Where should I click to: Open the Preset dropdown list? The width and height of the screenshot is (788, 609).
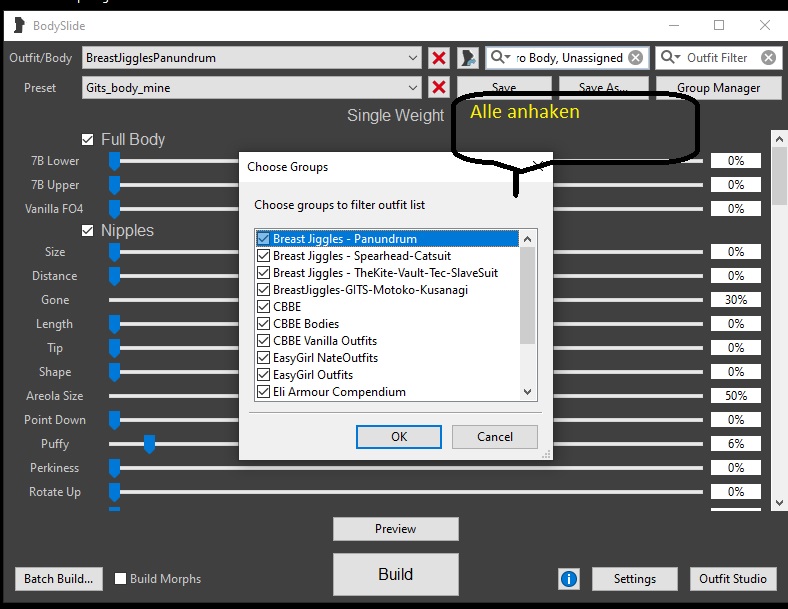coord(413,88)
